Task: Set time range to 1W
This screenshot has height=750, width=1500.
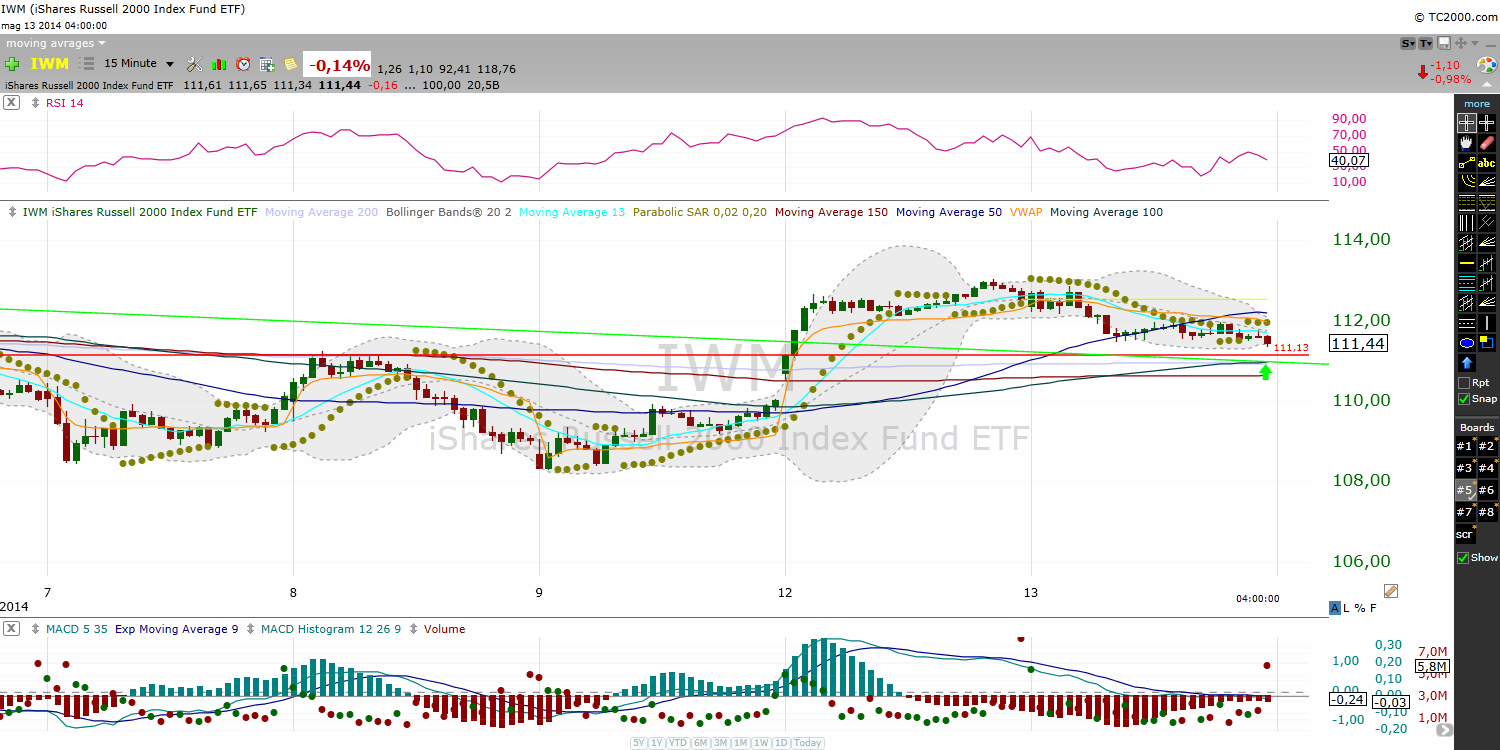Action: [x=761, y=743]
